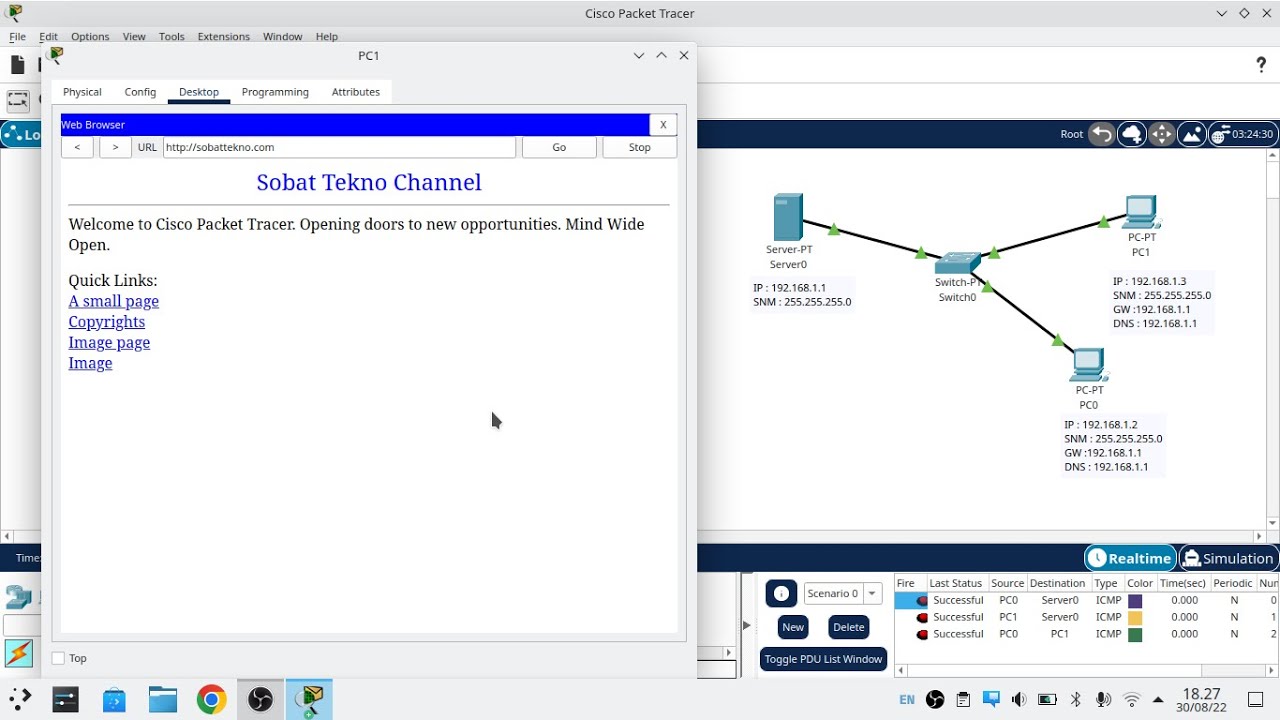Open the application launcher in the taskbar
The image size is (1280, 720).
coord(19,698)
